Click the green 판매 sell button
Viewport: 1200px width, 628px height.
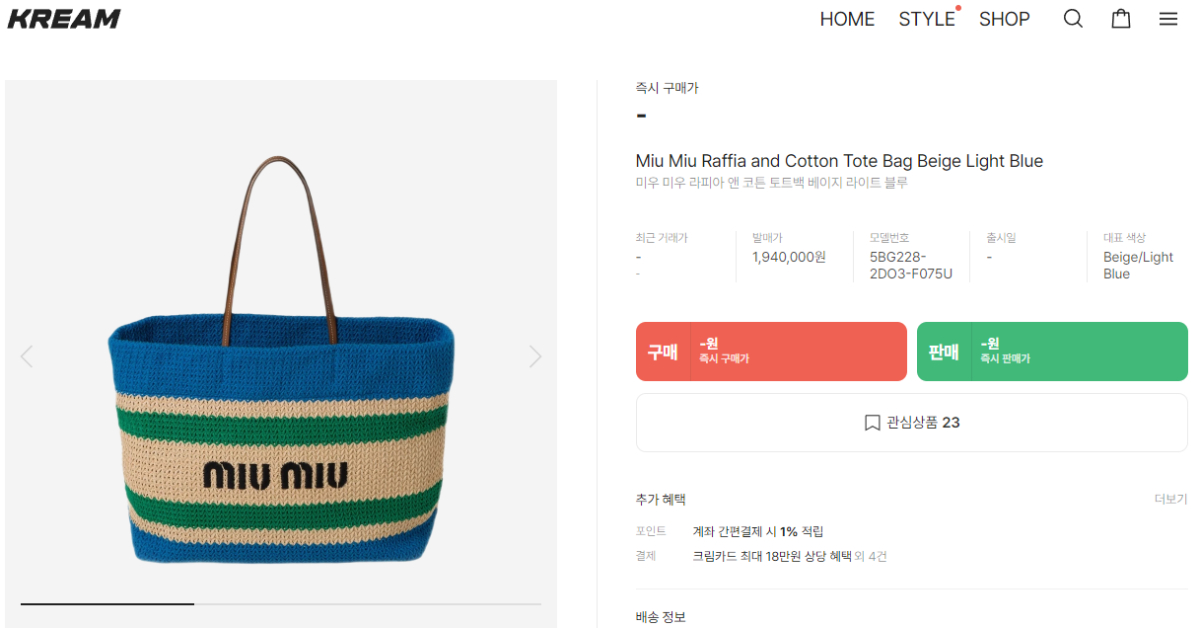pyautogui.click(x=1052, y=351)
